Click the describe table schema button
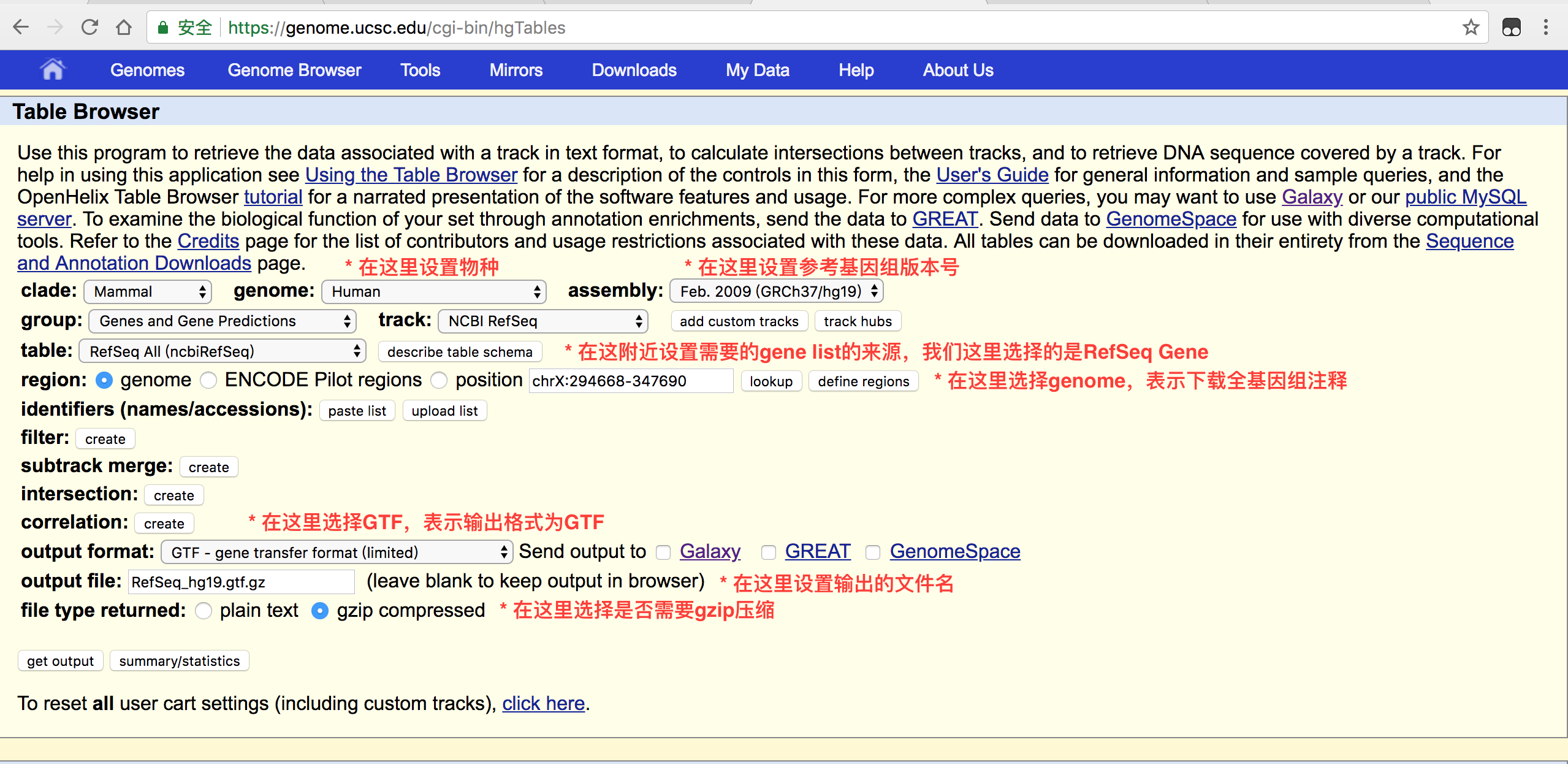Image resolution: width=1568 pixels, height=764 pixels. tap(460, 351)
